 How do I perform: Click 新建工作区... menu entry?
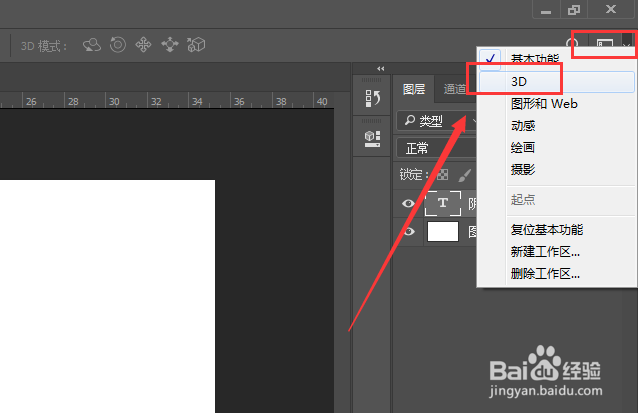coord(556,252)
